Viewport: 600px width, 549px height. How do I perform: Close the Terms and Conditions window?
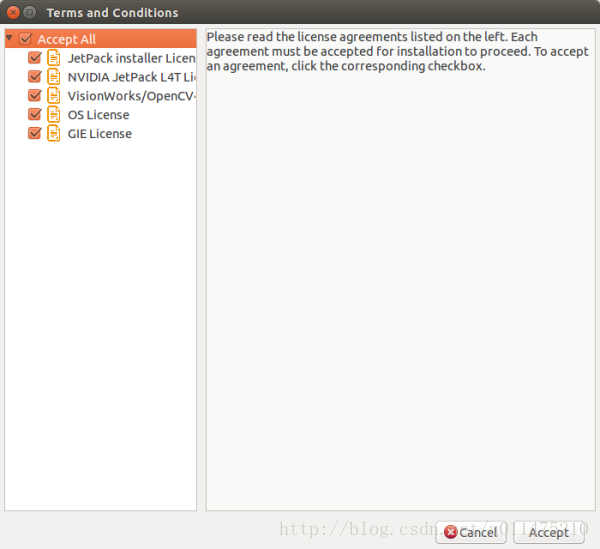point(13,13)
